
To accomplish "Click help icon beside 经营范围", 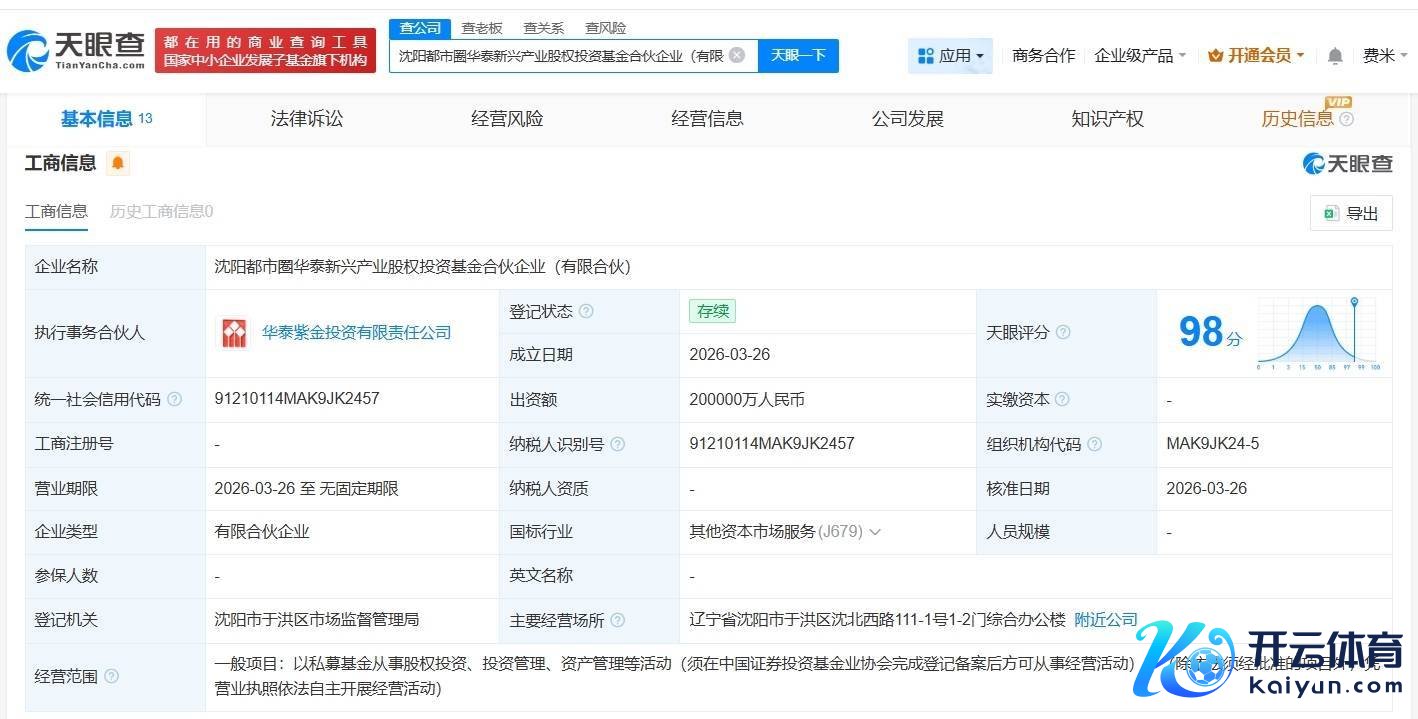I will (x=111, y=676).
